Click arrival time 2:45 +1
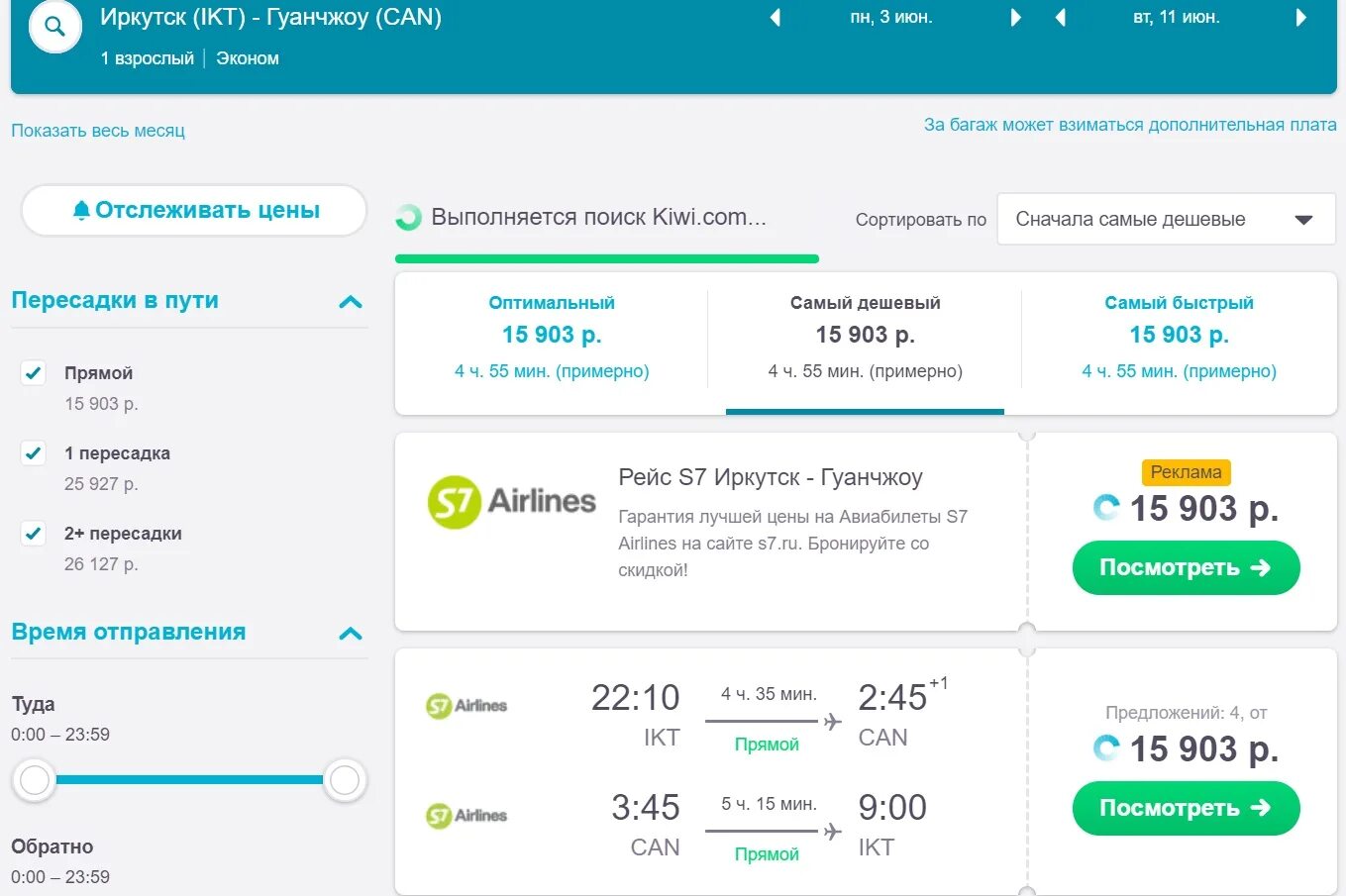 (x=902, y=696)
